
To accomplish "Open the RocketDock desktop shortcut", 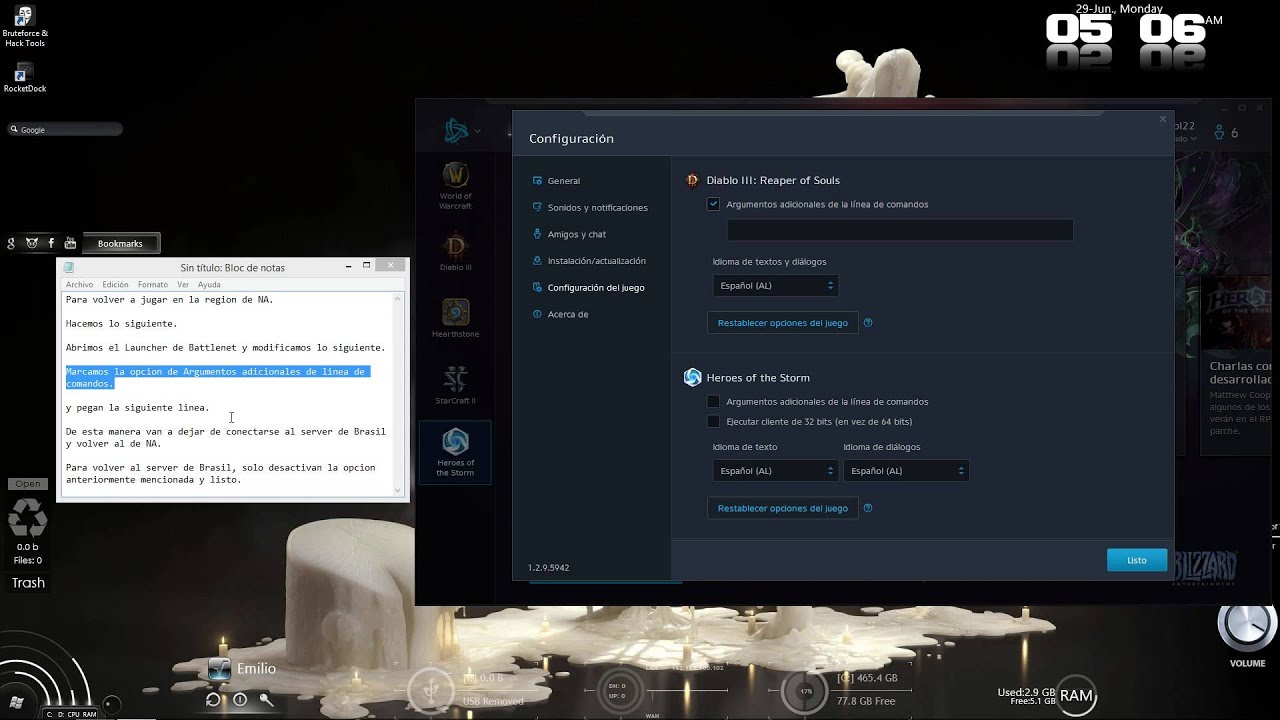I will 25,78.
